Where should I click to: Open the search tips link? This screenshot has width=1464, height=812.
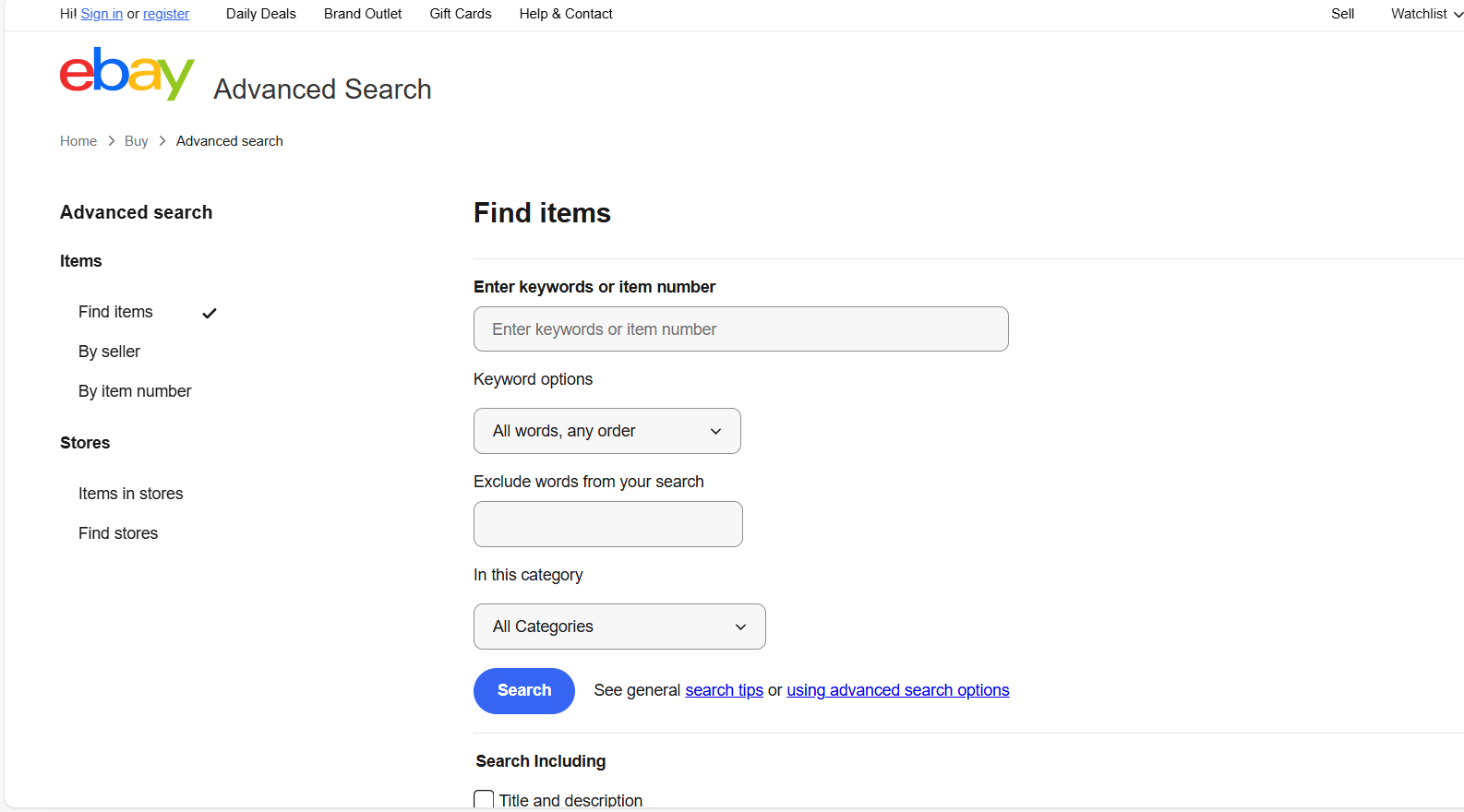724,690
